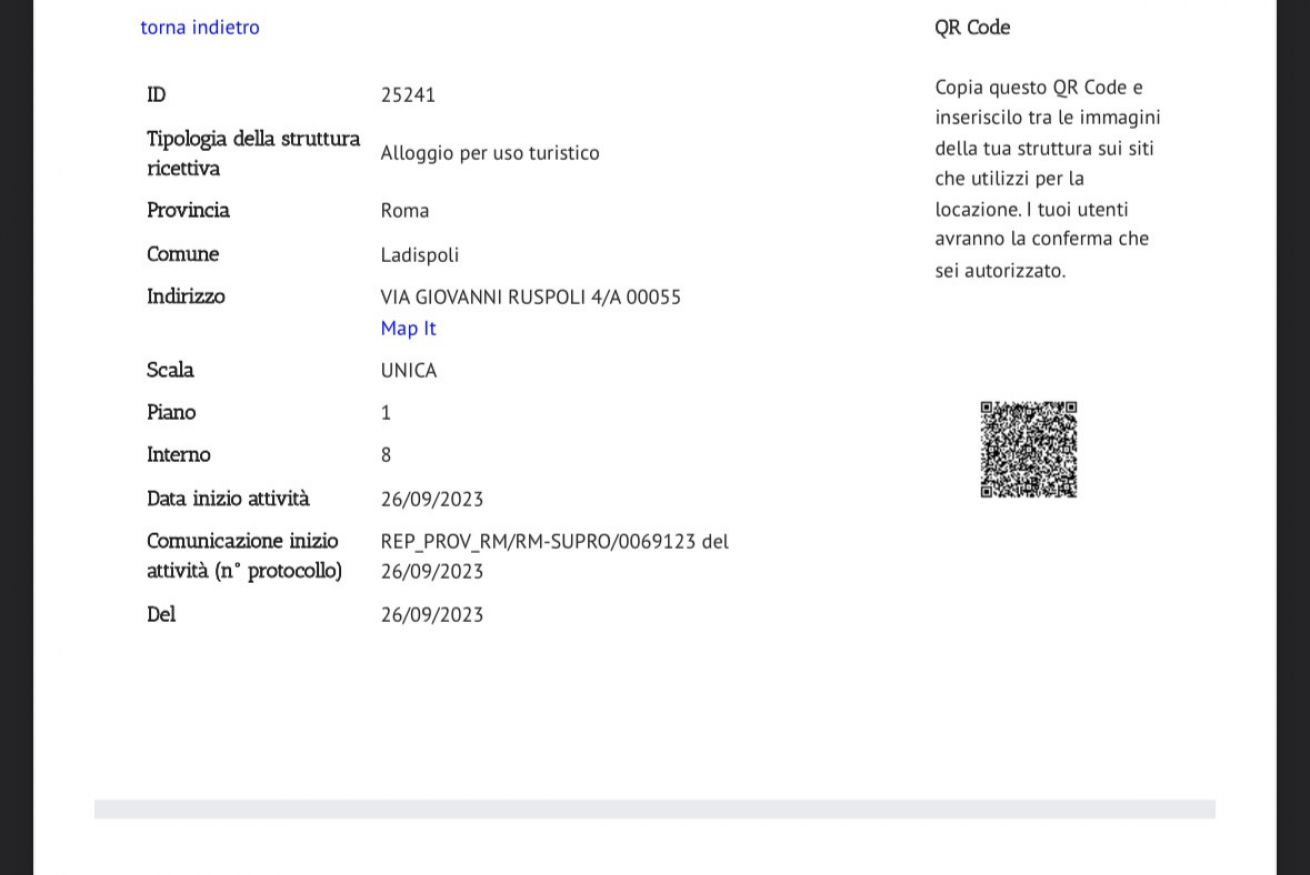This screenshot has height=875, width=1310.
Task: Select text 'Alloggio per uso turistico'
Action: point(490,154)
